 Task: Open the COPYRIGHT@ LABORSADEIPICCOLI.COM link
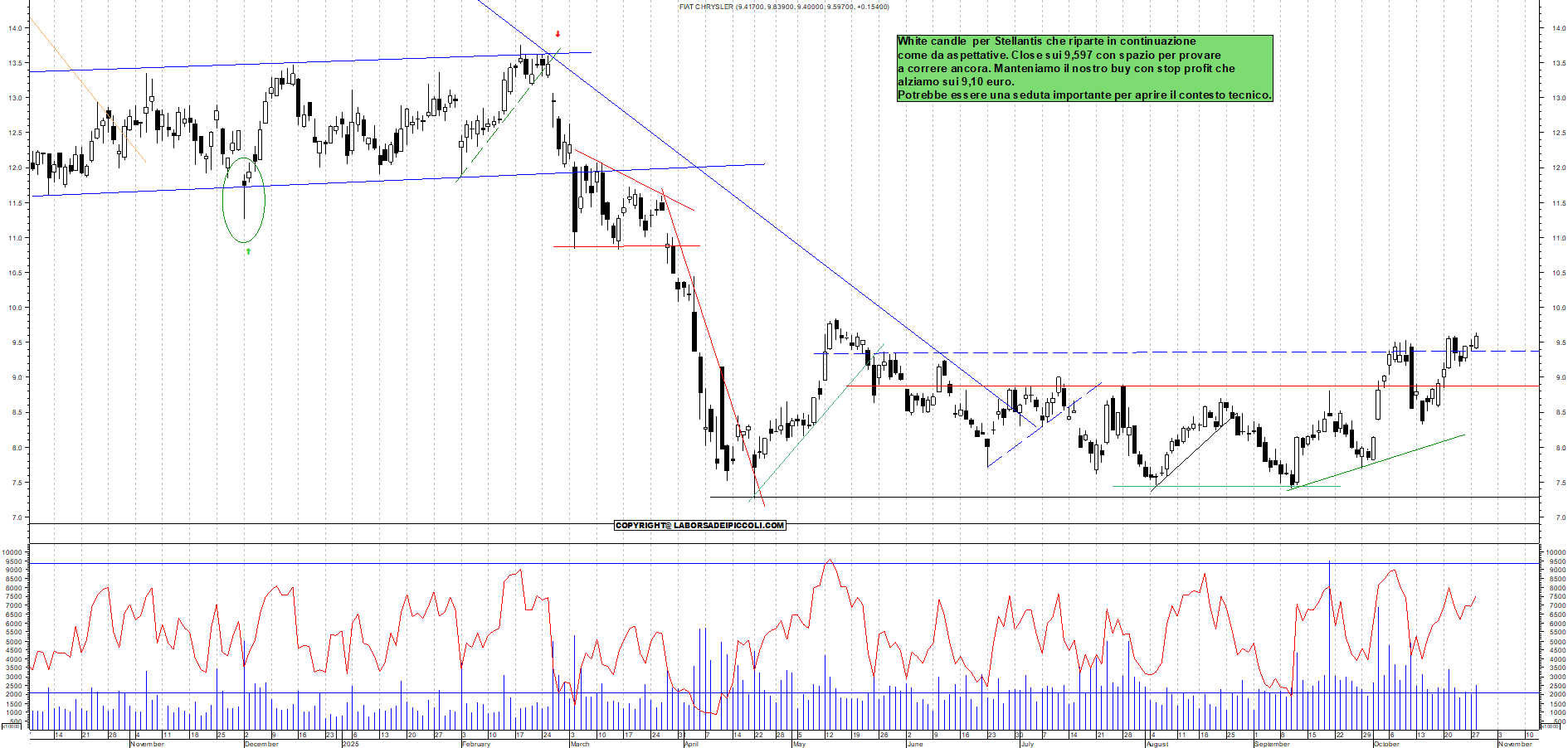[x=699, y=525]
